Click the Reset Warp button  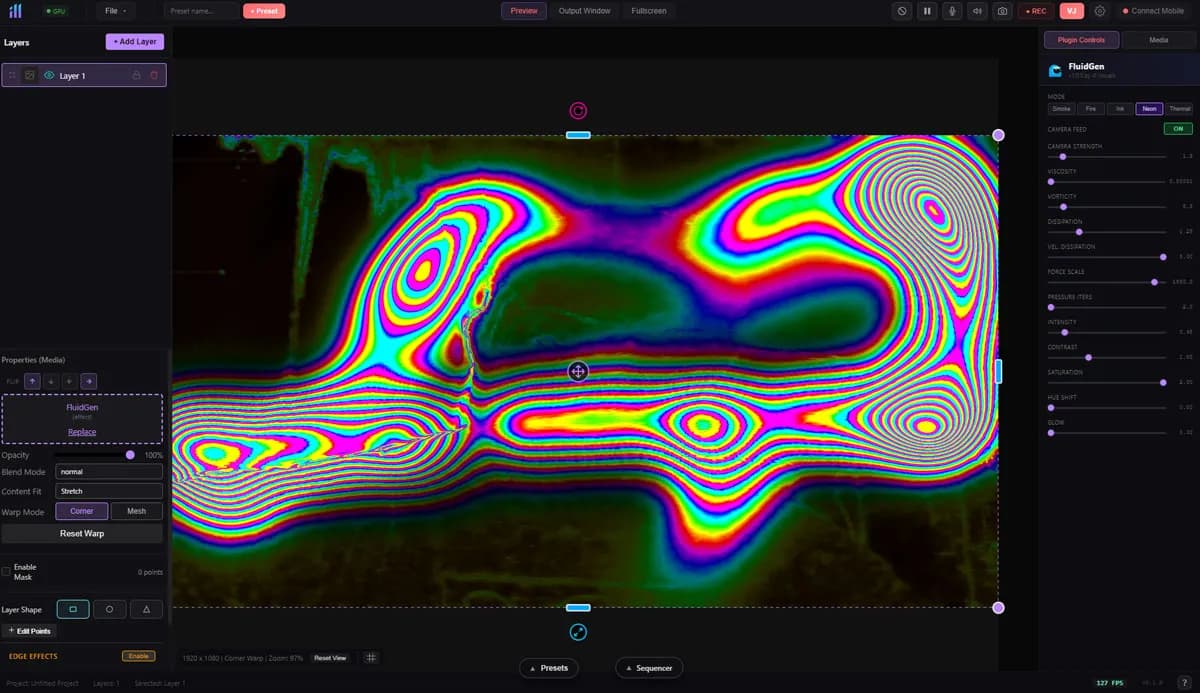point(82,533)
